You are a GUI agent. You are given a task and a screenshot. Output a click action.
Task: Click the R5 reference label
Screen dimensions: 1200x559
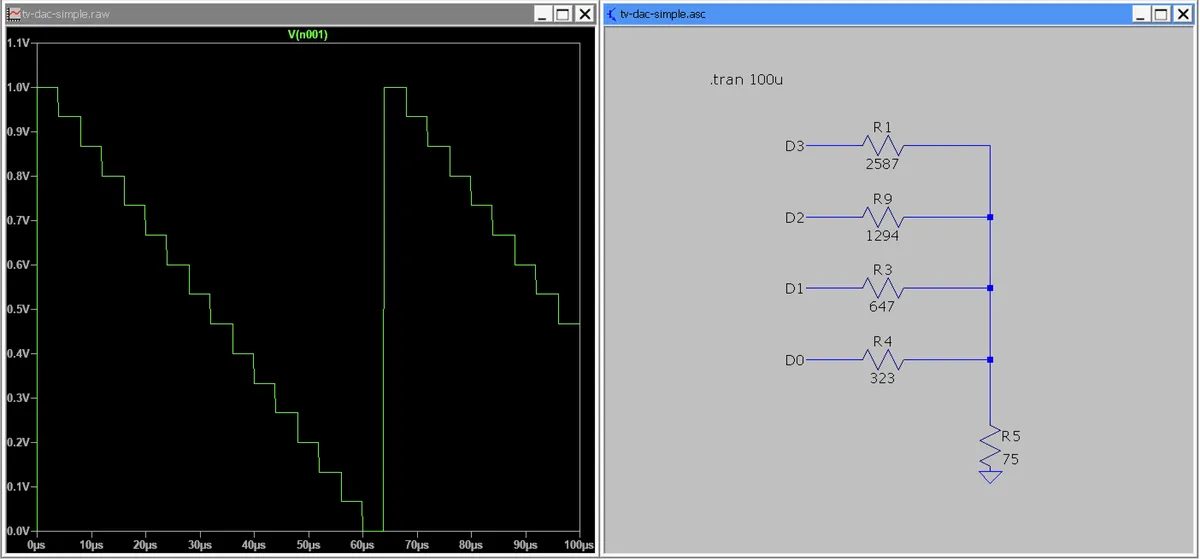coord(1011,436)
